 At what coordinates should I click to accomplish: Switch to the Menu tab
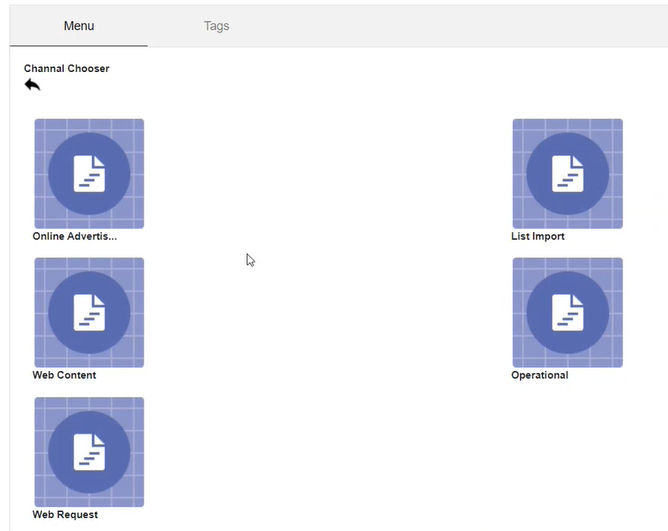pos(79,26)
